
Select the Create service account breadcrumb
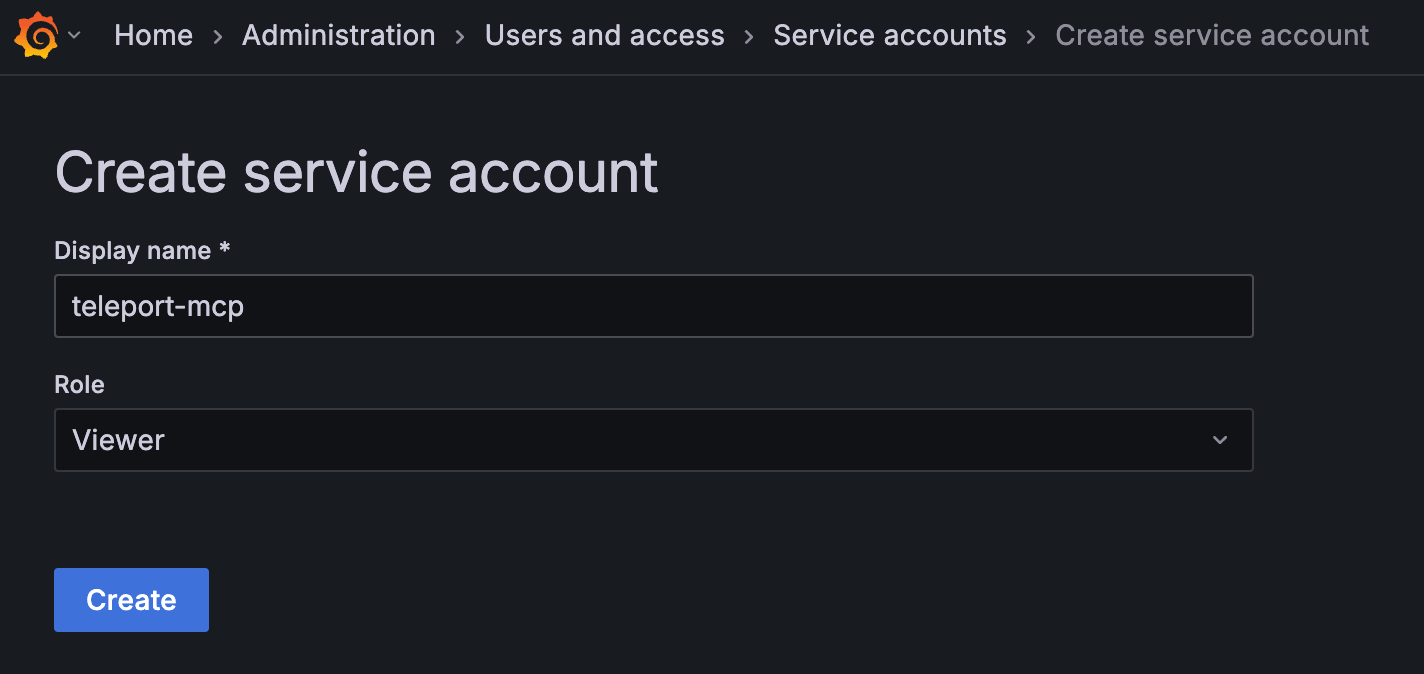tap(1211, 35)
